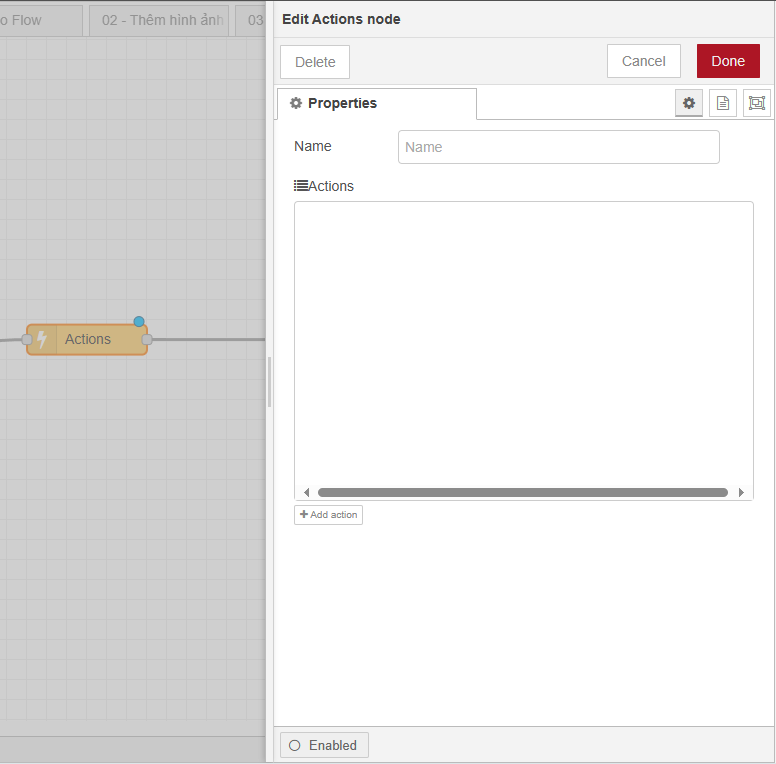
Task: Delete the Actions node
Action: click(315, 62)
